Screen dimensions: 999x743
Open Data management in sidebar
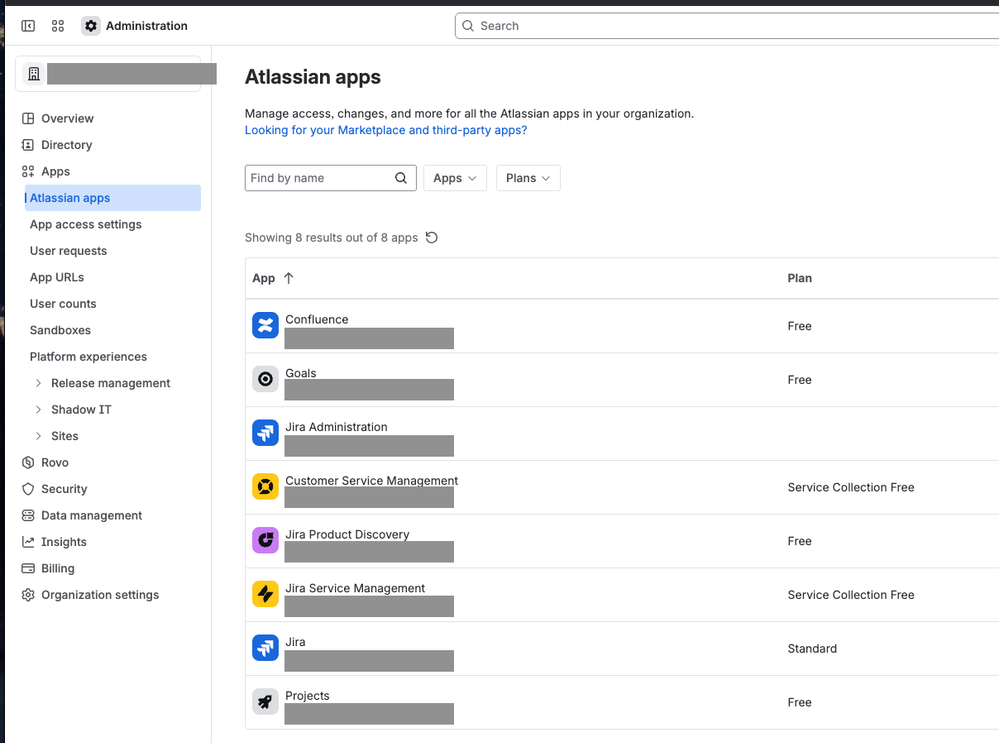(91, 515)
